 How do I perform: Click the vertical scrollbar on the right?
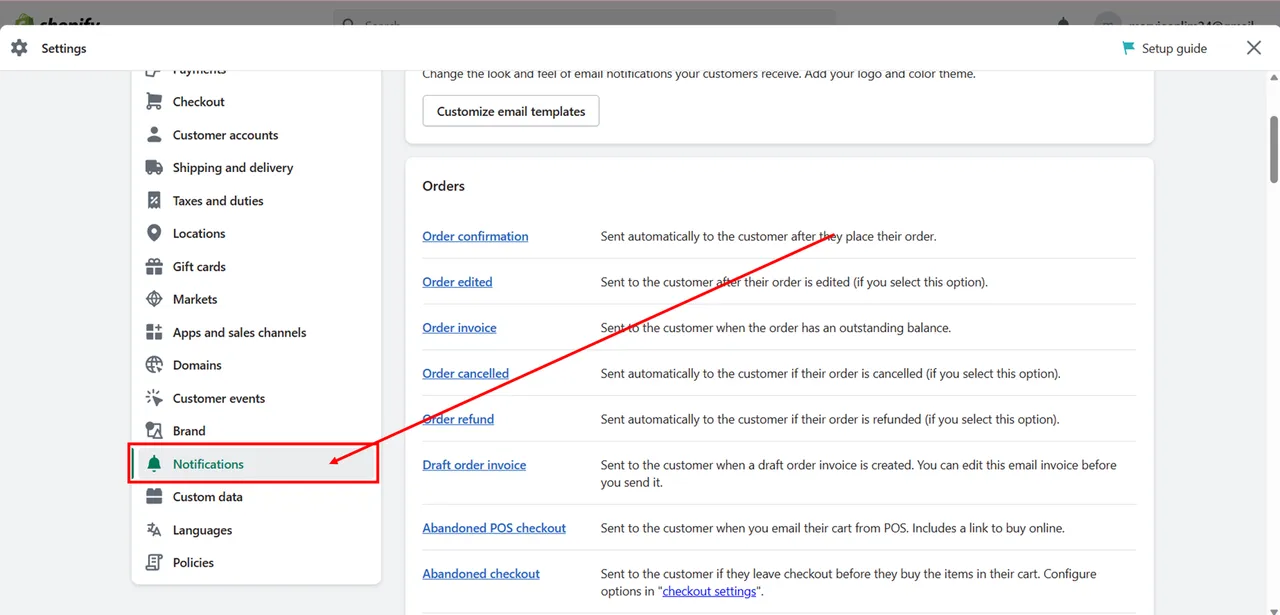(1273, 150)
